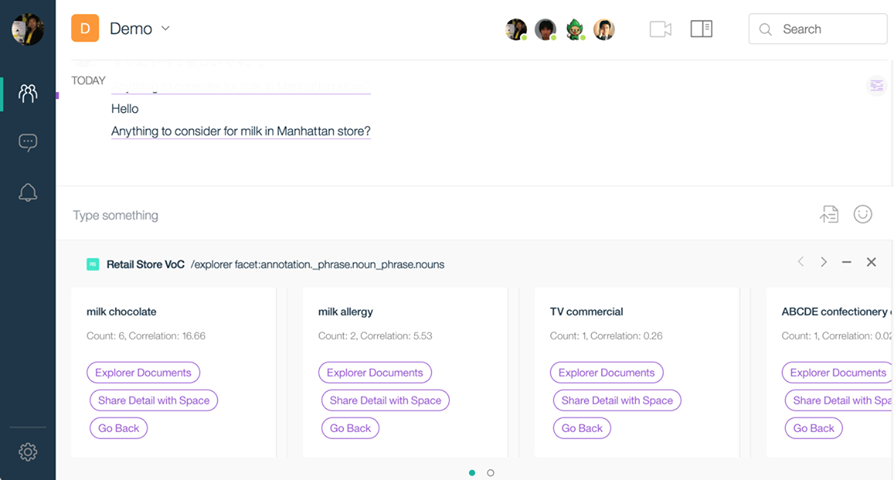
Task: Click the attach file icon
Action: click(829, 214)
